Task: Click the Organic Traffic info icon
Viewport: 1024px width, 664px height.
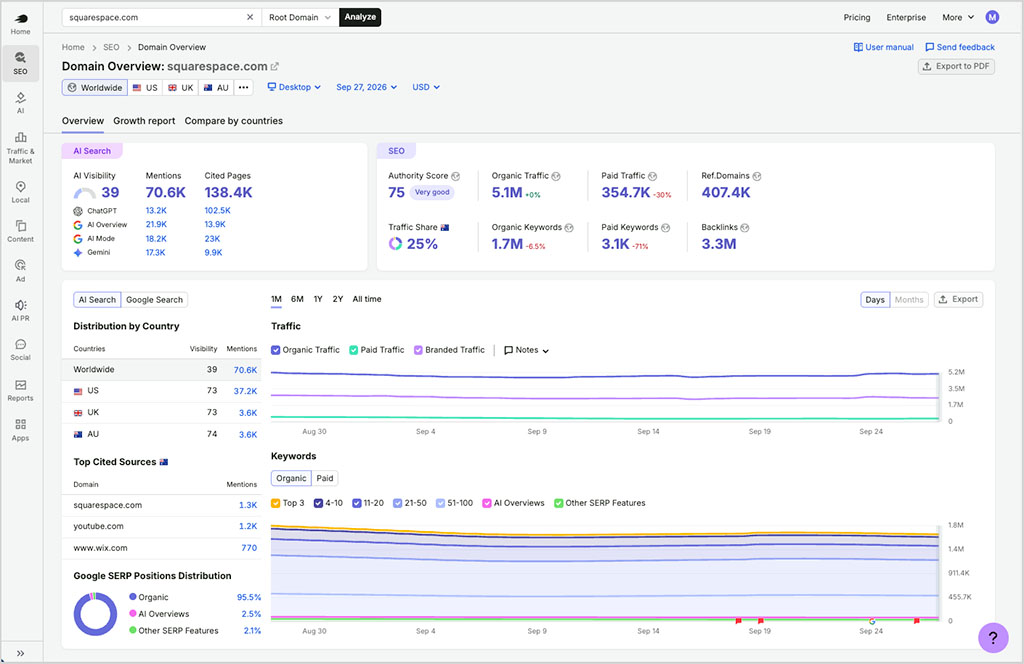Action: pyautogui.click(x=556, y=176)
